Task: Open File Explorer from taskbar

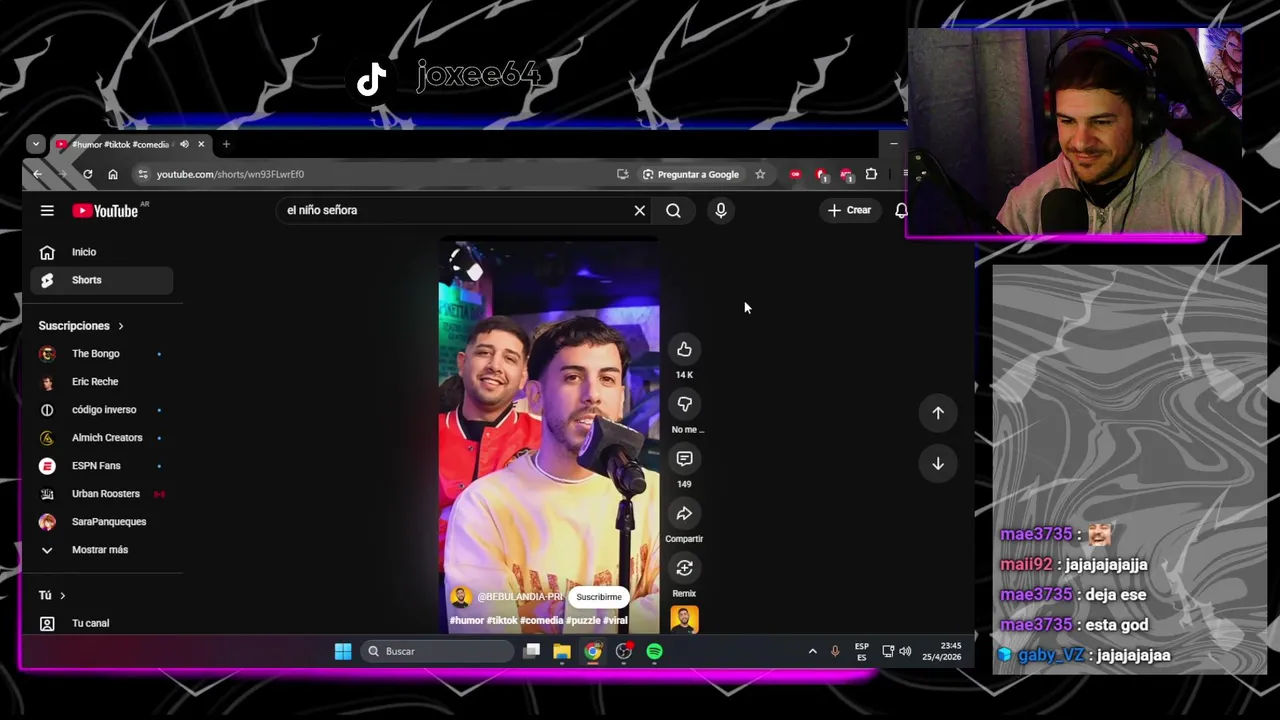Action: [562, 651]
